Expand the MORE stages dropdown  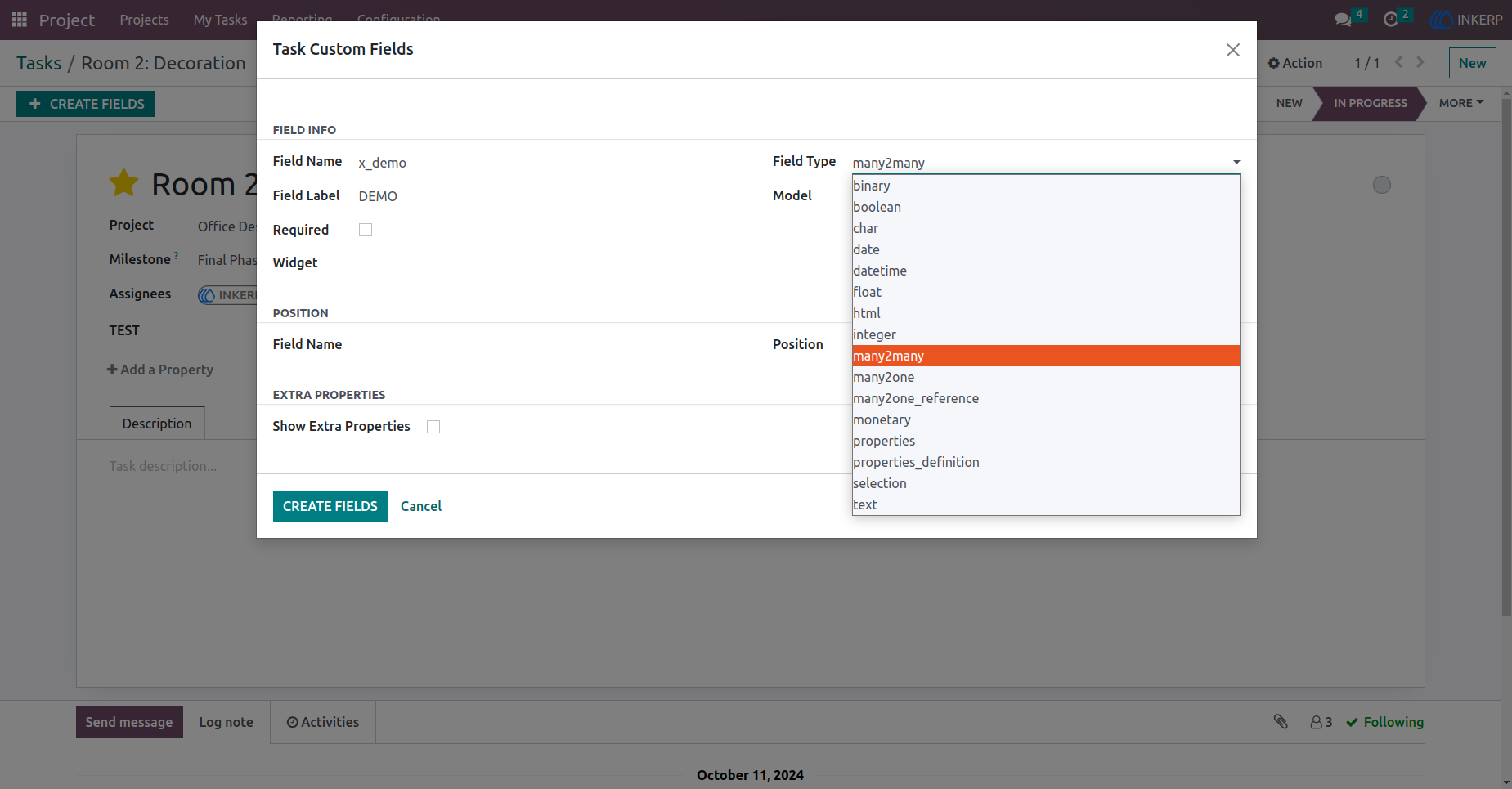click(x=1461, y=103)
